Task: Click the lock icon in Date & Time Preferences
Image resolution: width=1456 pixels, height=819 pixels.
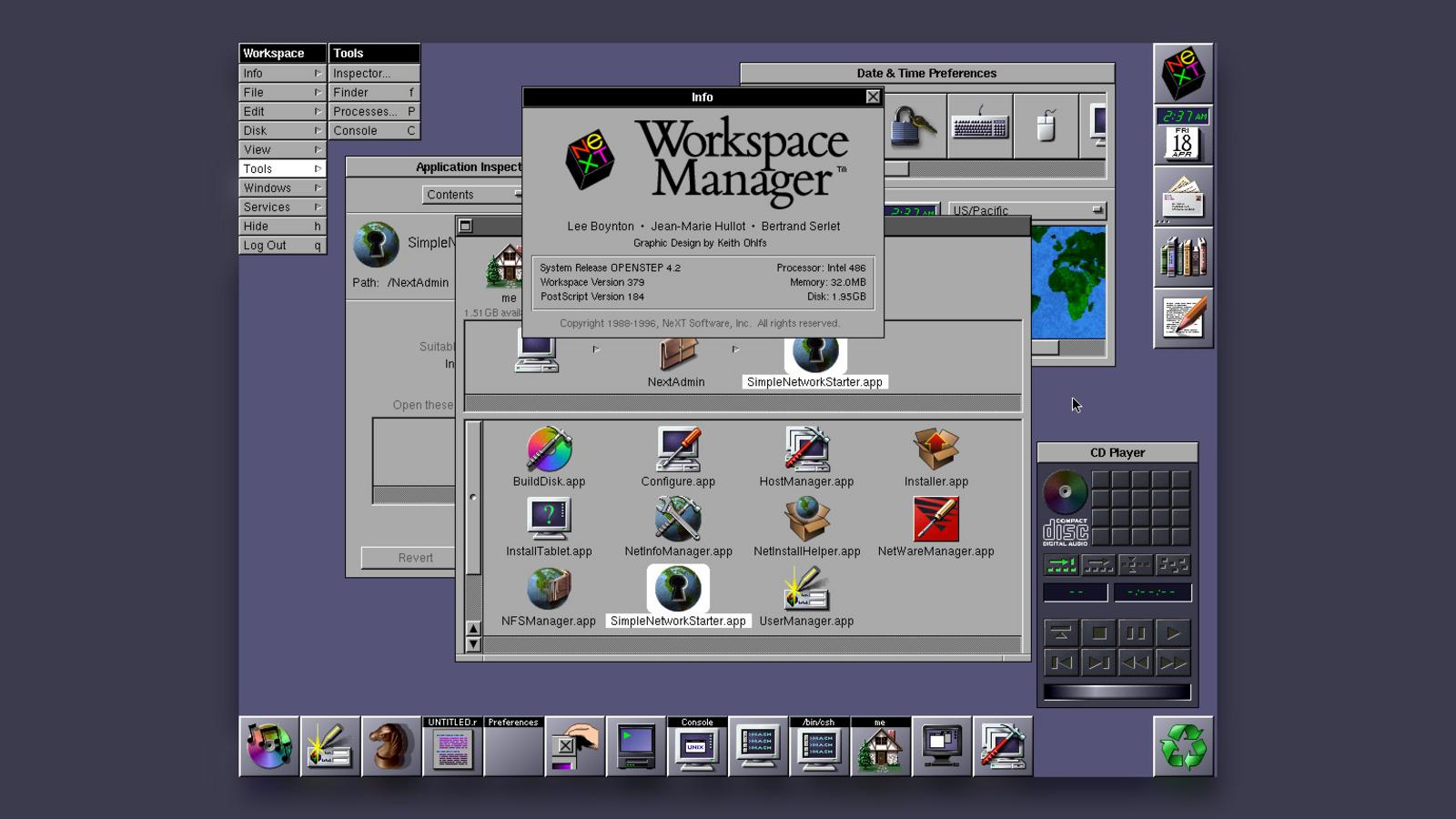Action: pos(913,126)
